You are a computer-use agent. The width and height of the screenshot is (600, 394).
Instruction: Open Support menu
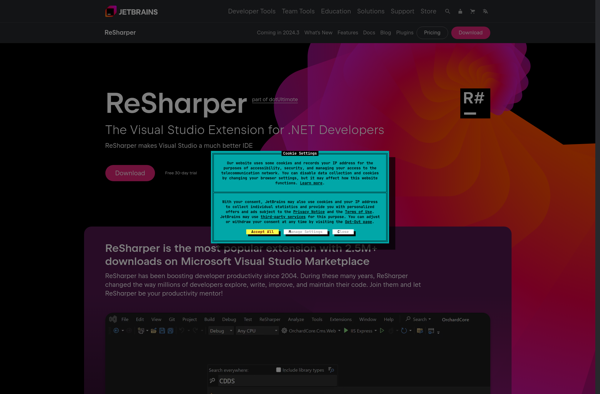coord(402,11)
